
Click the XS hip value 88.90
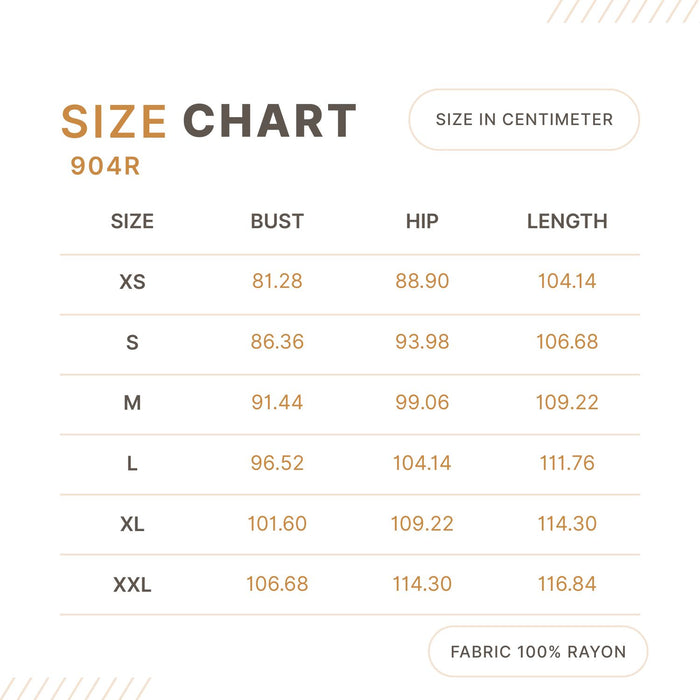422,282
